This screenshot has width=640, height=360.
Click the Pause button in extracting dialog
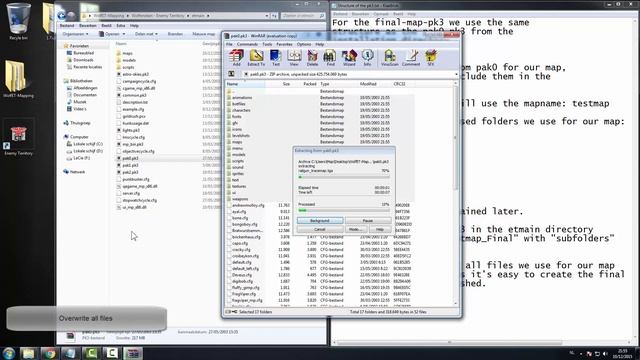(x=367, y=220)
